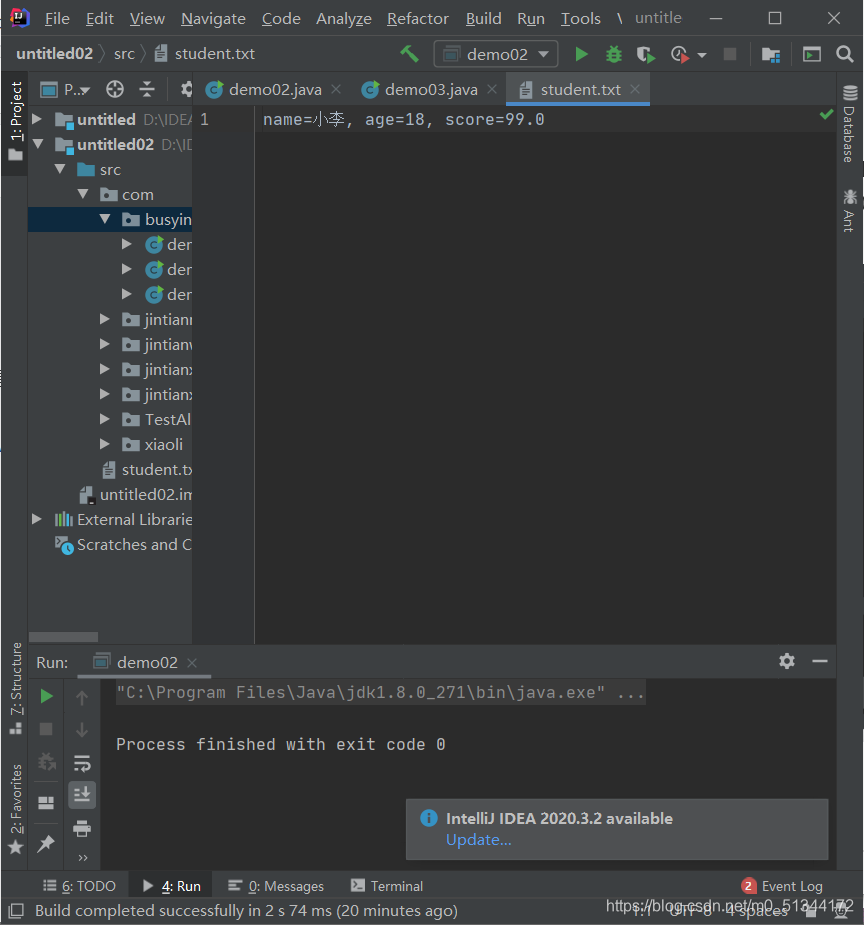Screen dimensions: 864x925
Task: Click the Project tree horizontal scrollbar
Action: [x=63, y=637]
